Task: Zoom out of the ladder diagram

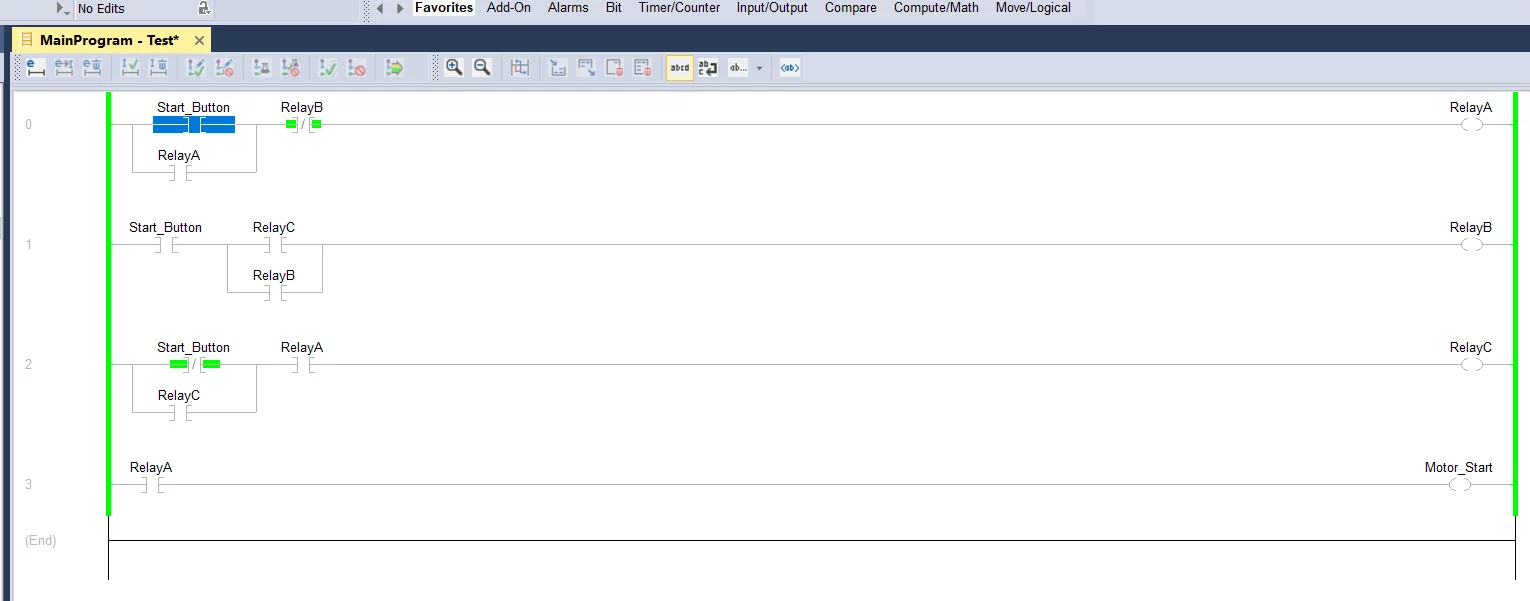Action: coord(482,68)
